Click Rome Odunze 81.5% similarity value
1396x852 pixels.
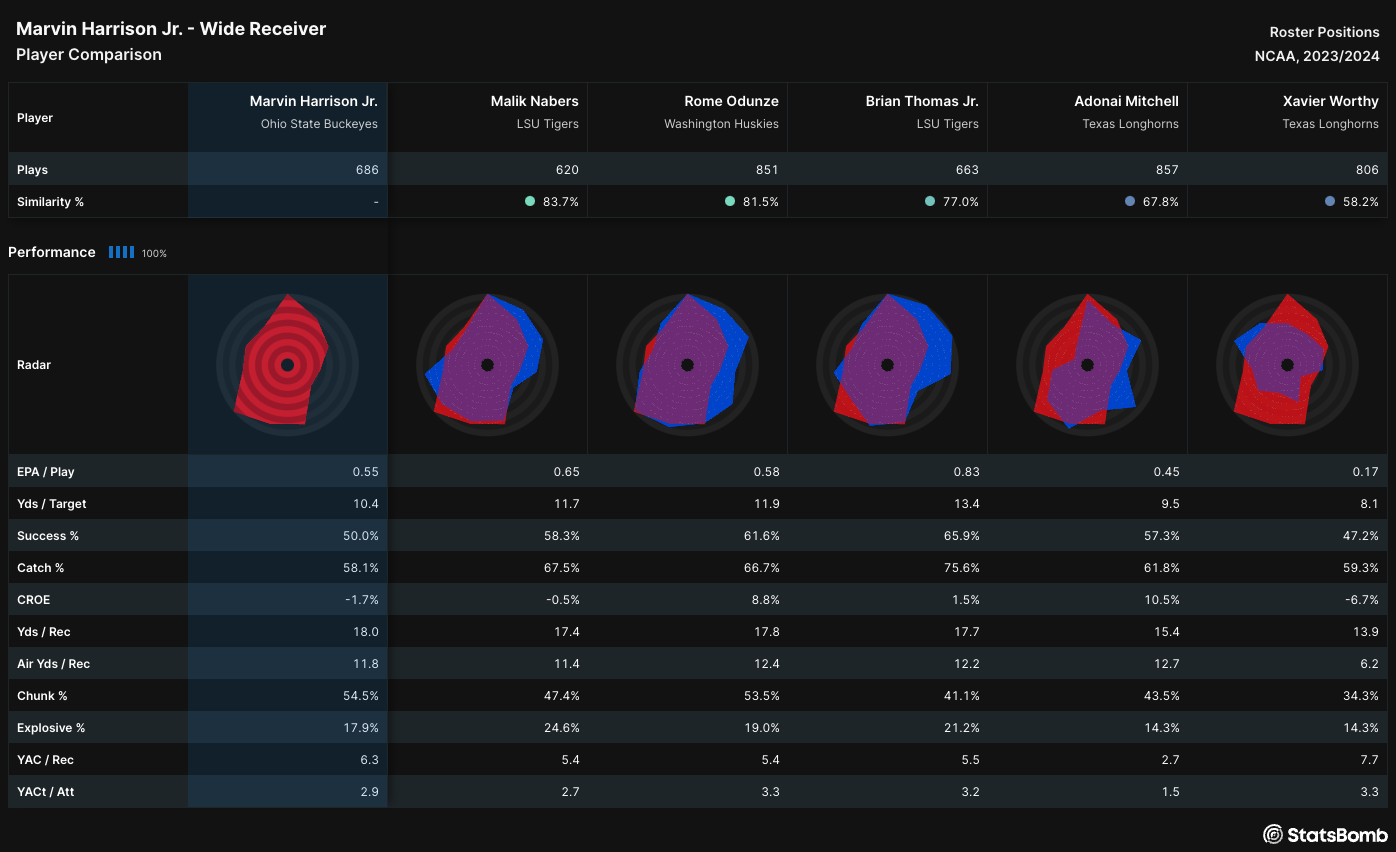click(760, 202)
